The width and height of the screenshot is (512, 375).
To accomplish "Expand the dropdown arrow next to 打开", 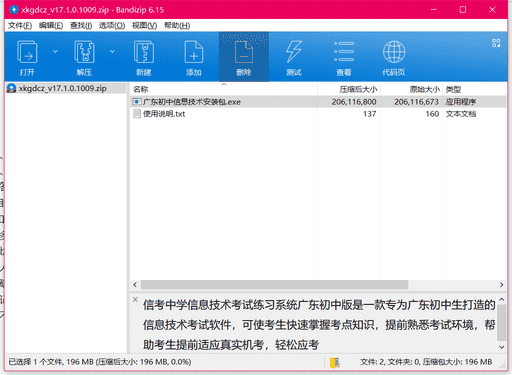I will (55, 51).
